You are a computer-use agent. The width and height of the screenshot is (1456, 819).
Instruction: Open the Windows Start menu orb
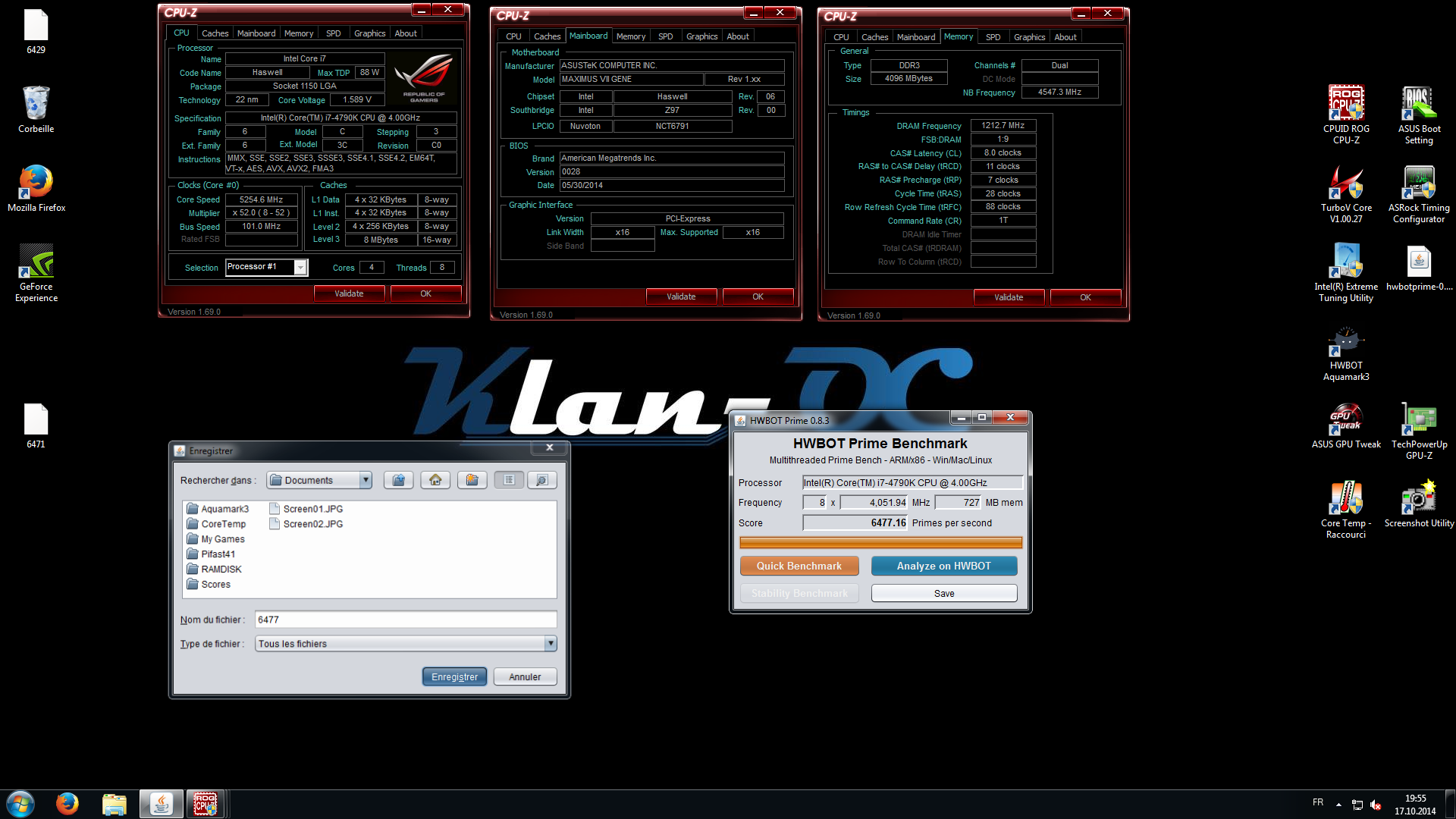pyautogui.click(x=20, y=804)
